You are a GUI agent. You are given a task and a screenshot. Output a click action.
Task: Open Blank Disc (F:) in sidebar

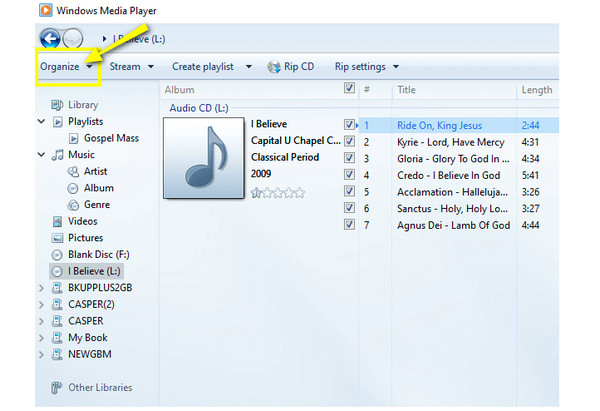tap(99, 255)
